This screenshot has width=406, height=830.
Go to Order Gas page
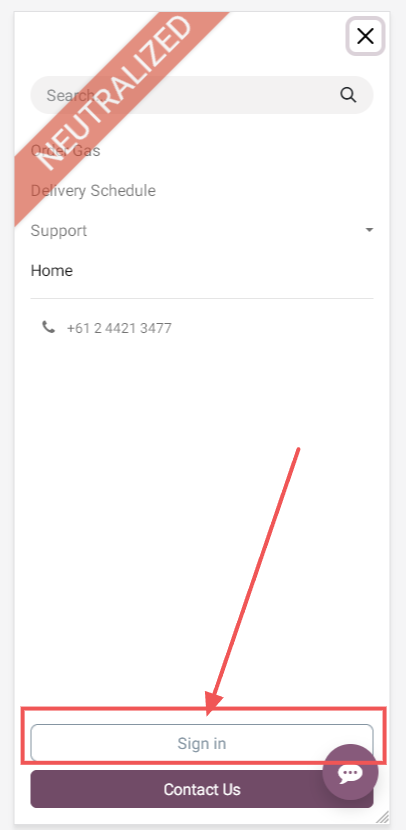66,150
